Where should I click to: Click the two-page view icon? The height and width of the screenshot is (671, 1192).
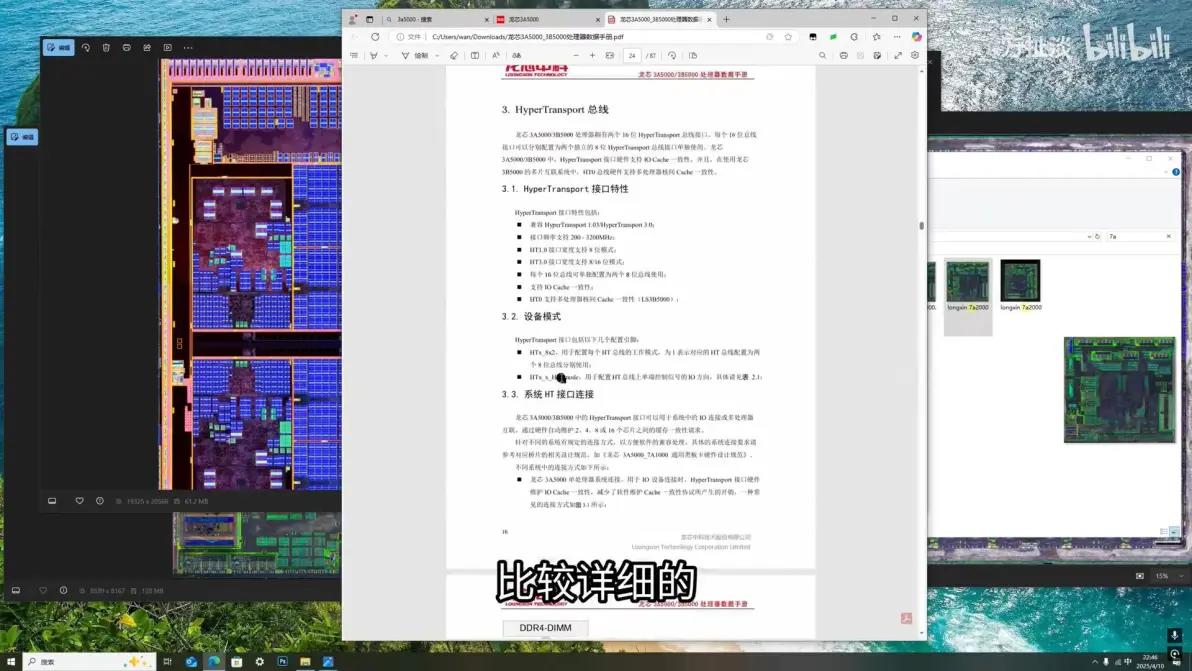[x=693, y=55]
